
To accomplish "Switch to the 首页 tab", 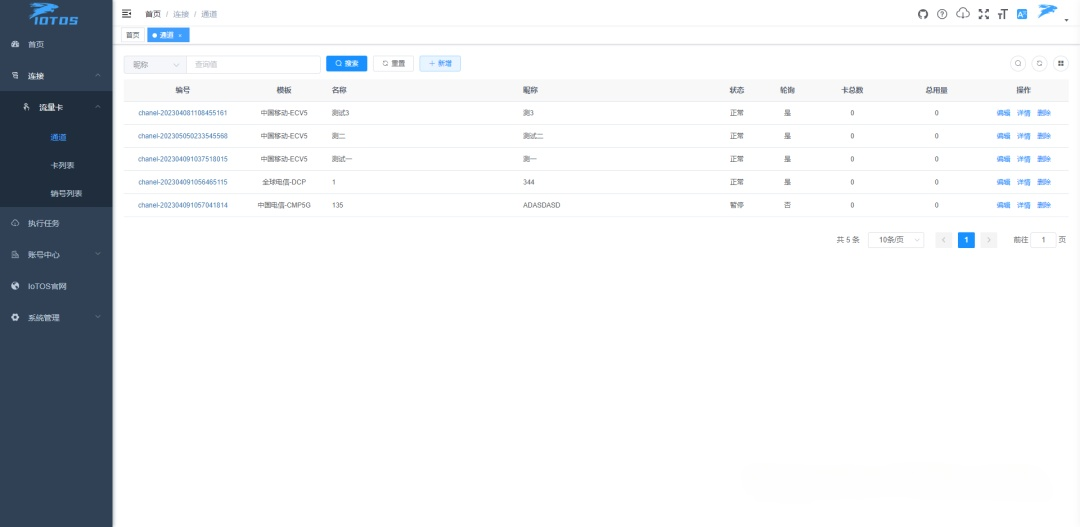I will tap(132, 35).
